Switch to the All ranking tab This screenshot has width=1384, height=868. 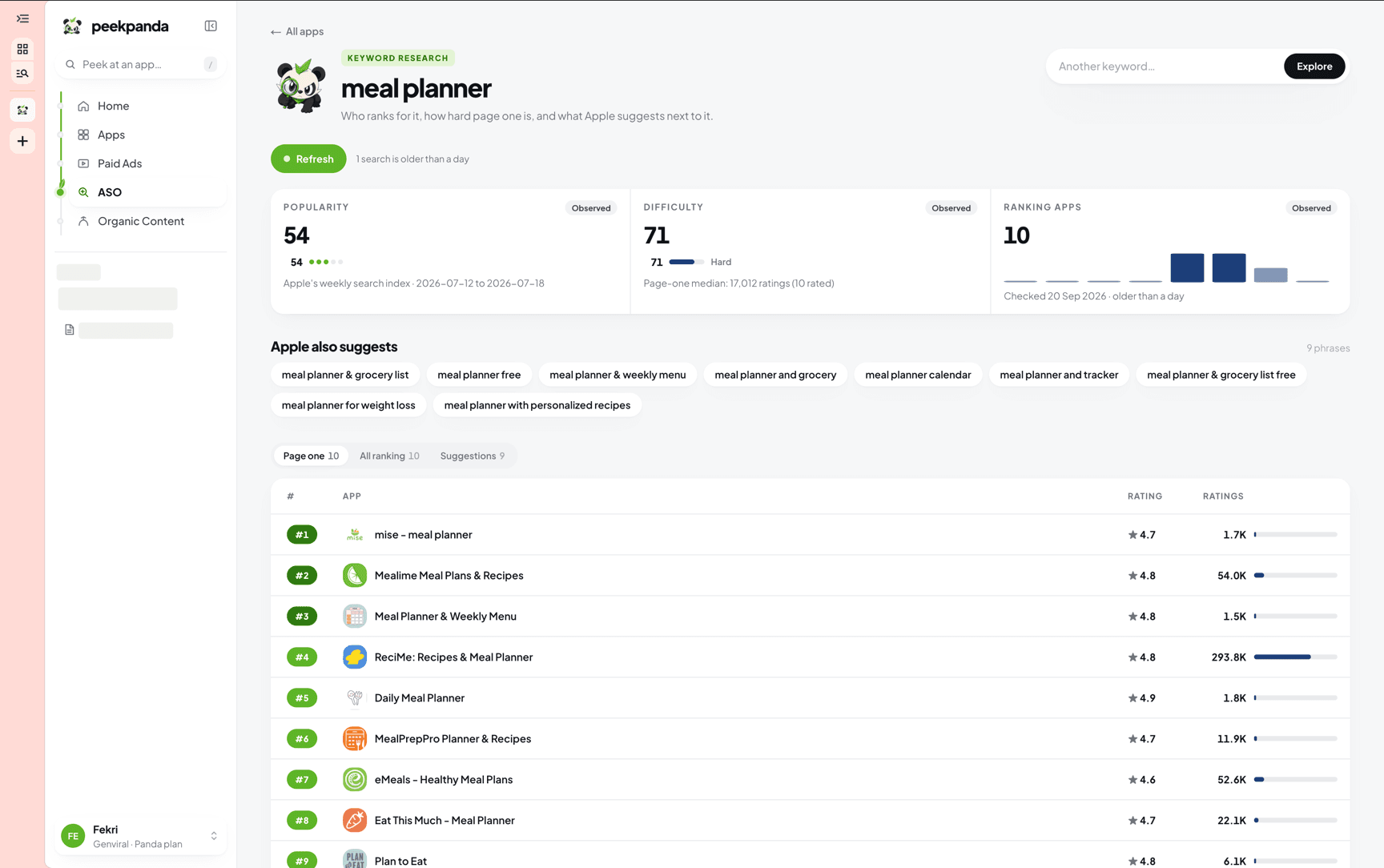(x=389, y=456)
